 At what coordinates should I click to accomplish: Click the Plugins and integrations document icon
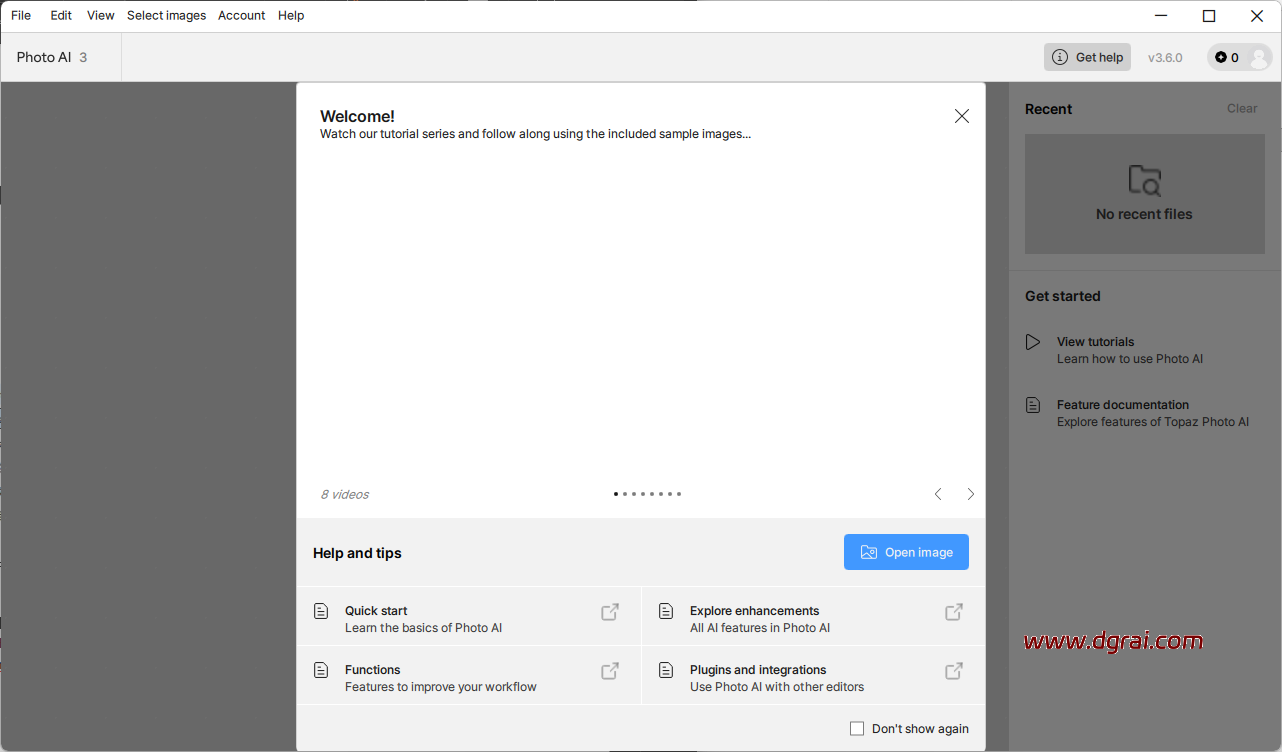point(665,670)
